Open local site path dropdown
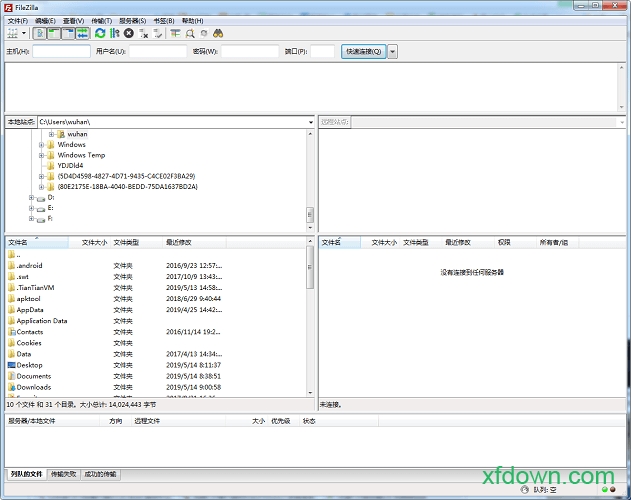This screenshot has height=500, width=631. click(311, 122)
